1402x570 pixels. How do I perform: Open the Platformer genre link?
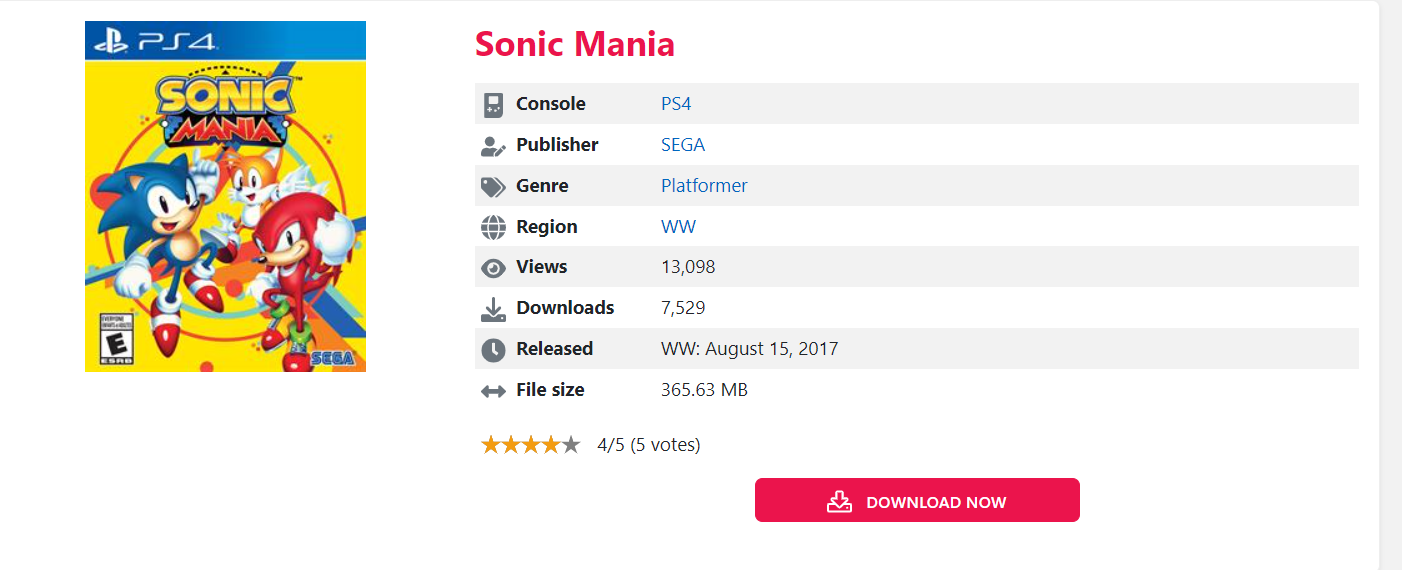[704, 186]
